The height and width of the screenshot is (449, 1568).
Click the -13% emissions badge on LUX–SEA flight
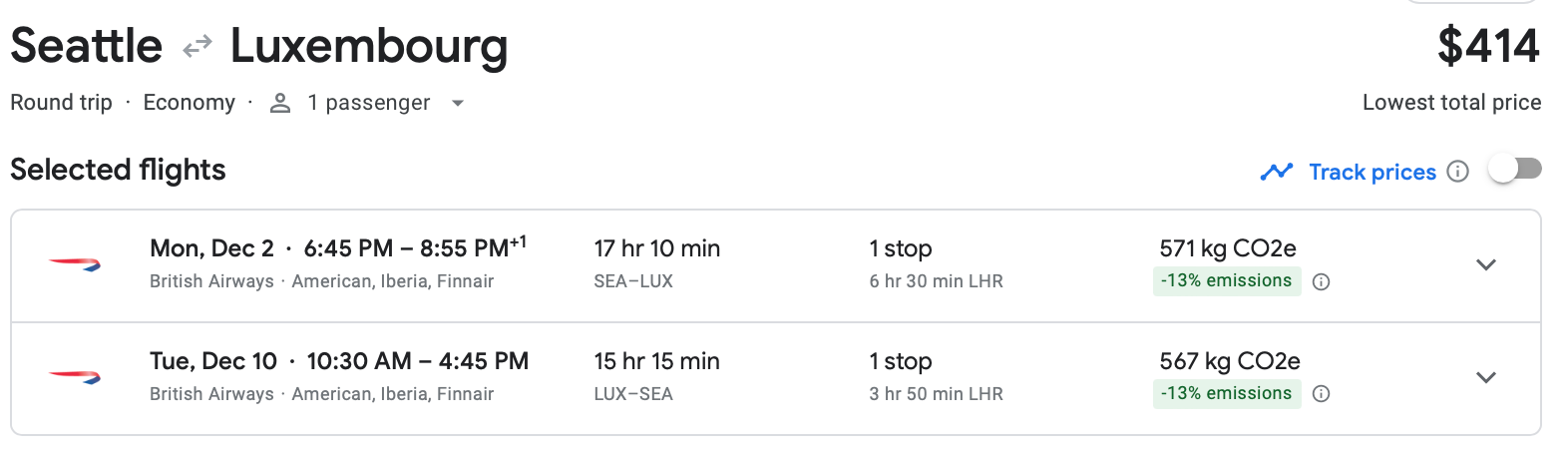tap(1226, 394)
